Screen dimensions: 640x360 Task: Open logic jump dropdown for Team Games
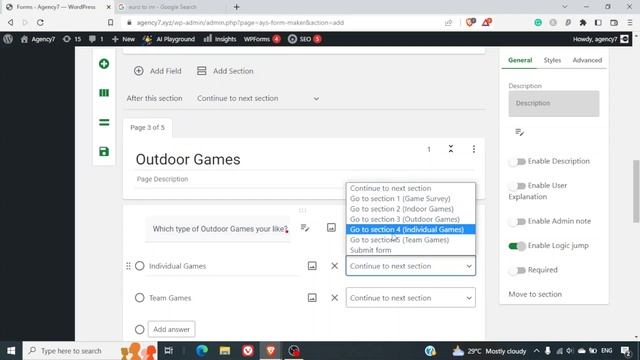tap(411, 298)
